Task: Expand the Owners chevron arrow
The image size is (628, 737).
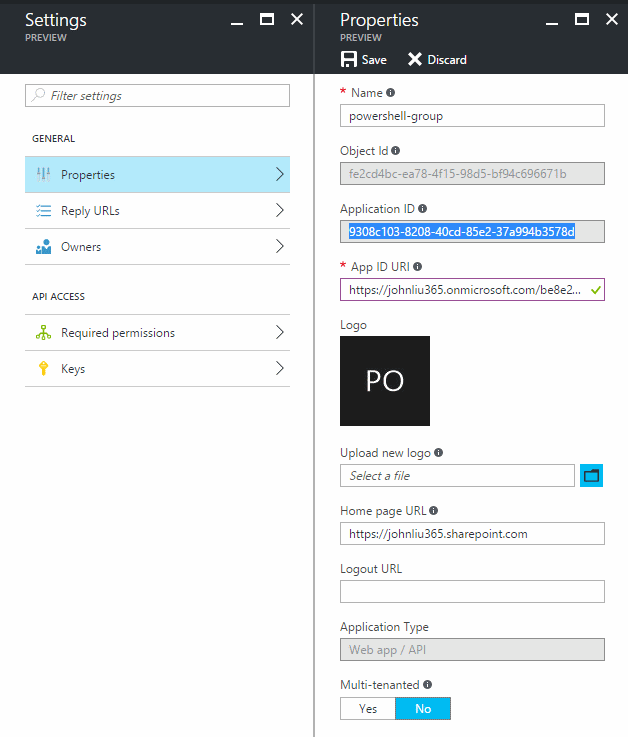Action: tap(279, 247)
